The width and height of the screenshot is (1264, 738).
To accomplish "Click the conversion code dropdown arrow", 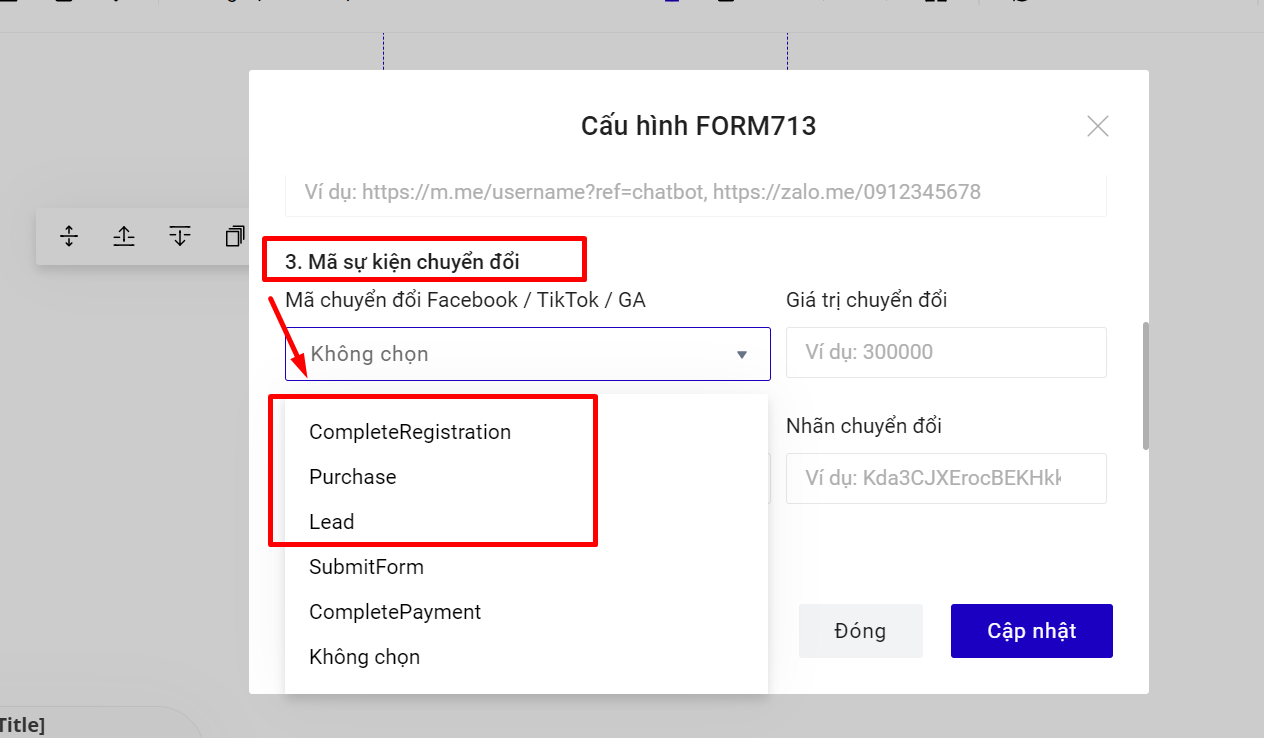I will [742, 354].
